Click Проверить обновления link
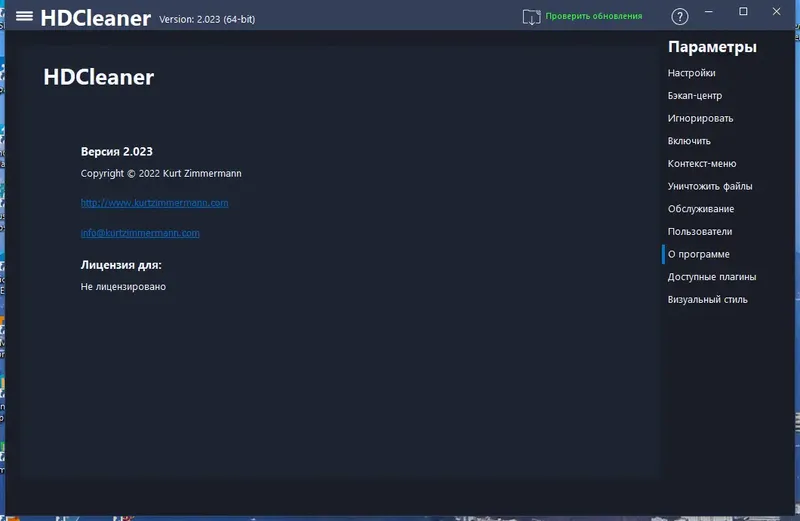The image size is (800, 521). (x=594, y=16)
